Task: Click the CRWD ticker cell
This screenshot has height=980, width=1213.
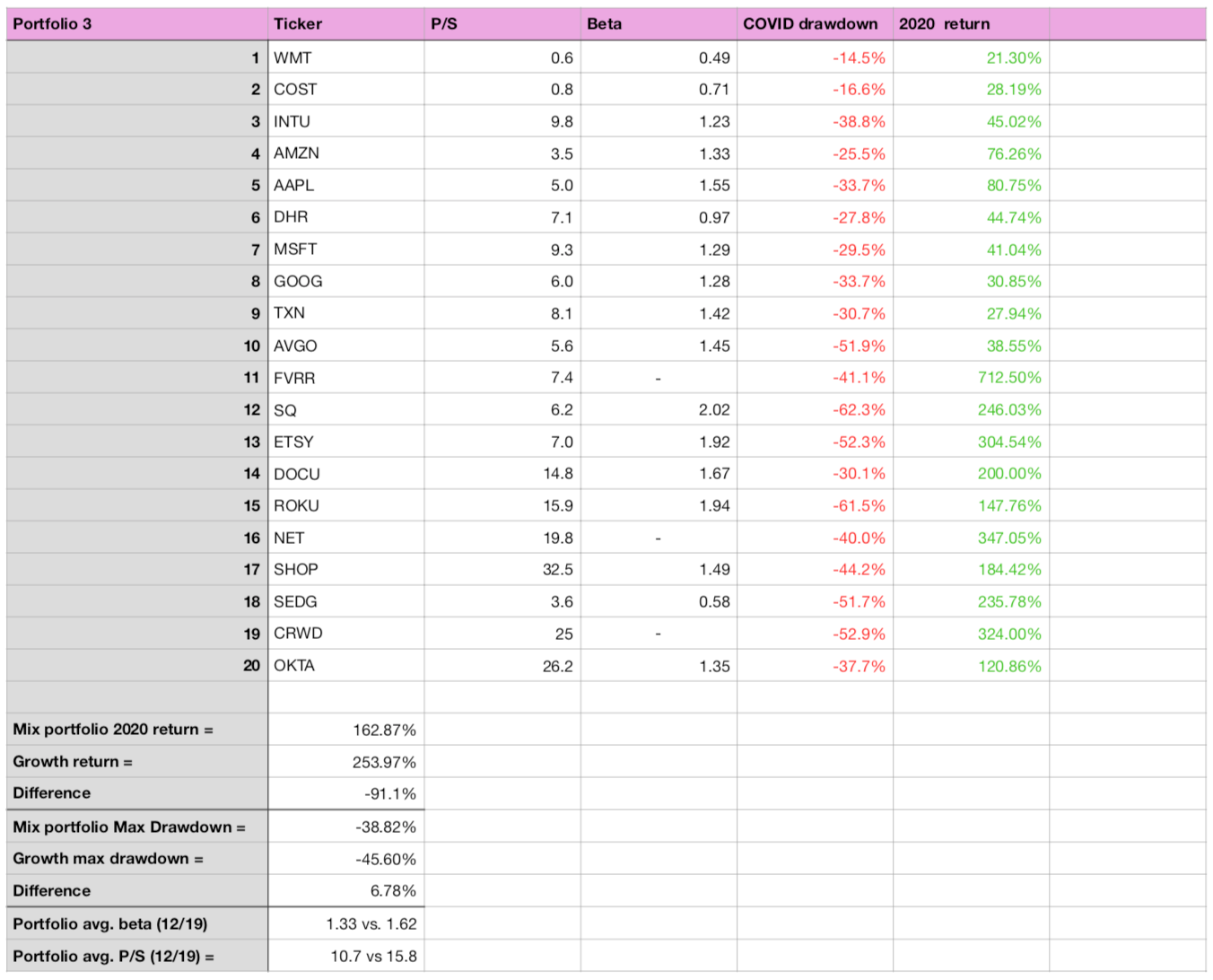Action: pos(345,634)
